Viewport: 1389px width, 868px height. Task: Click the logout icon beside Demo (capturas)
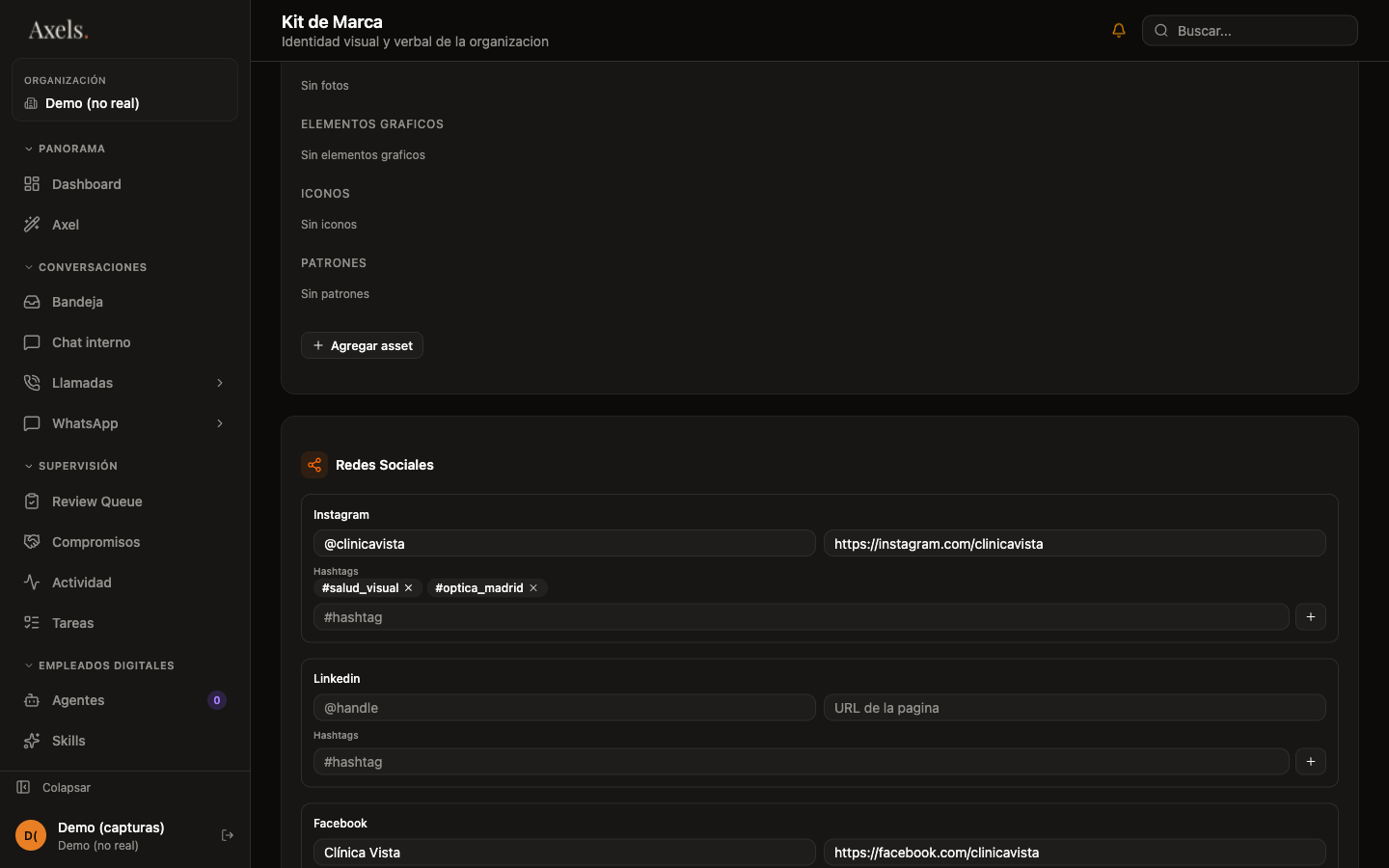click(x=228, y=835)
